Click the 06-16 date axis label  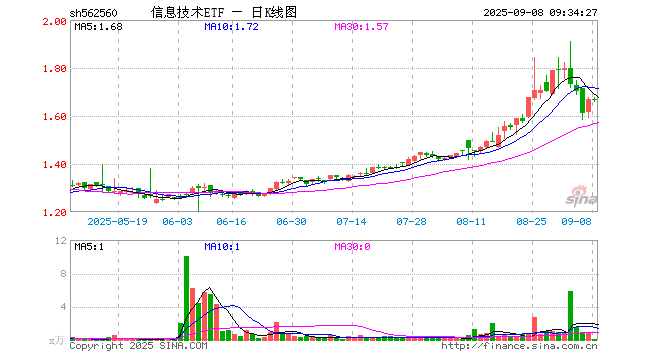[232, 221]
